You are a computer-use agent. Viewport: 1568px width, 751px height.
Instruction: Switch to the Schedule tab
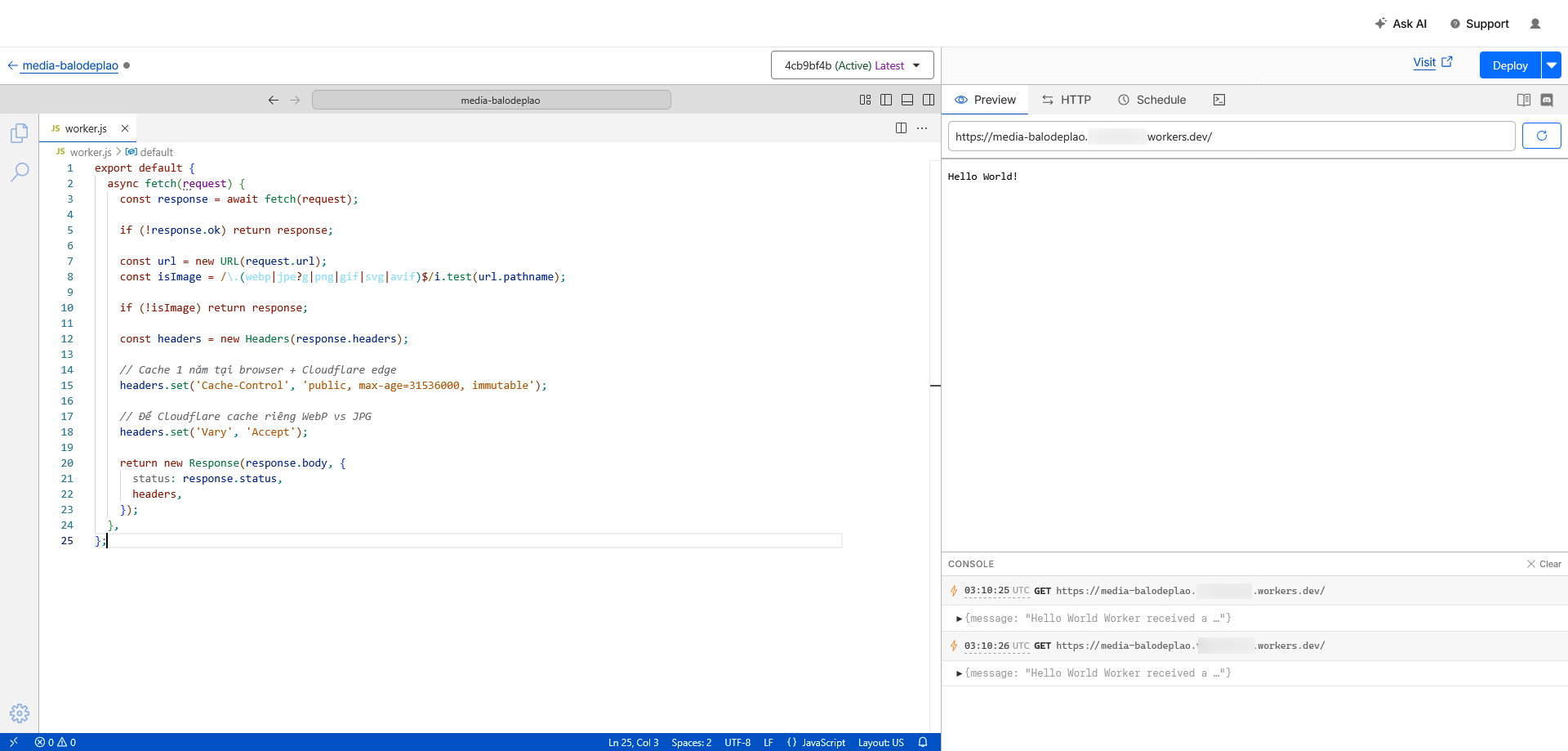(x=1151, y=100)
